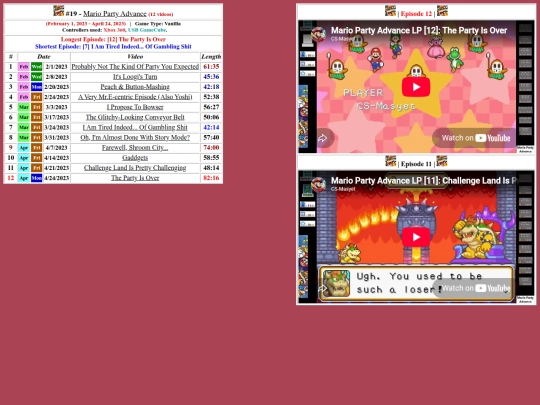540x405 pixels.
Task: Click the Mon day tag in row 12
Action: (x=37, y=178)
